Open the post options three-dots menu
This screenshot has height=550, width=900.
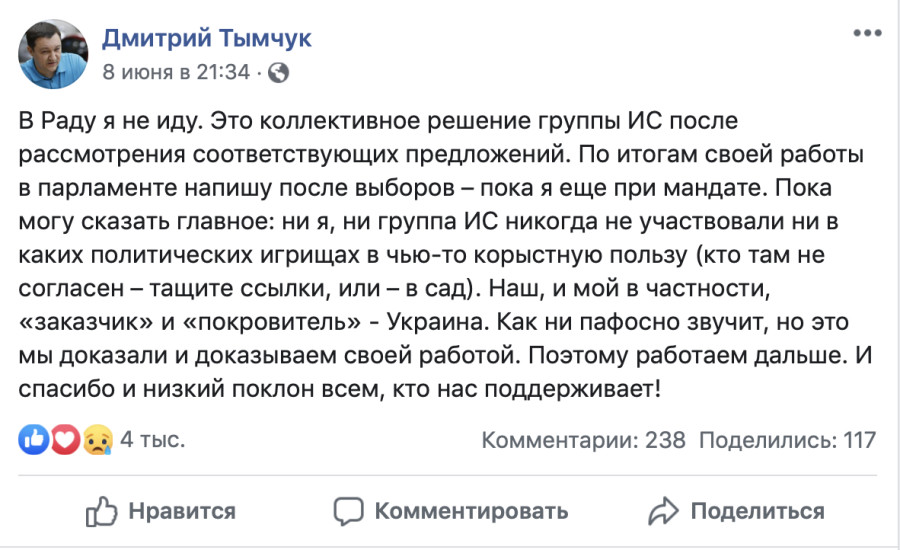(866, 35)
